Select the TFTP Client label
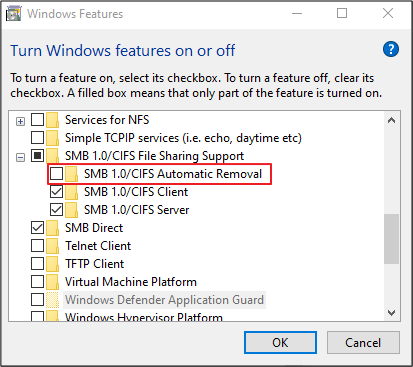Screen dimensions: 413x367 [x=95, y=264]
